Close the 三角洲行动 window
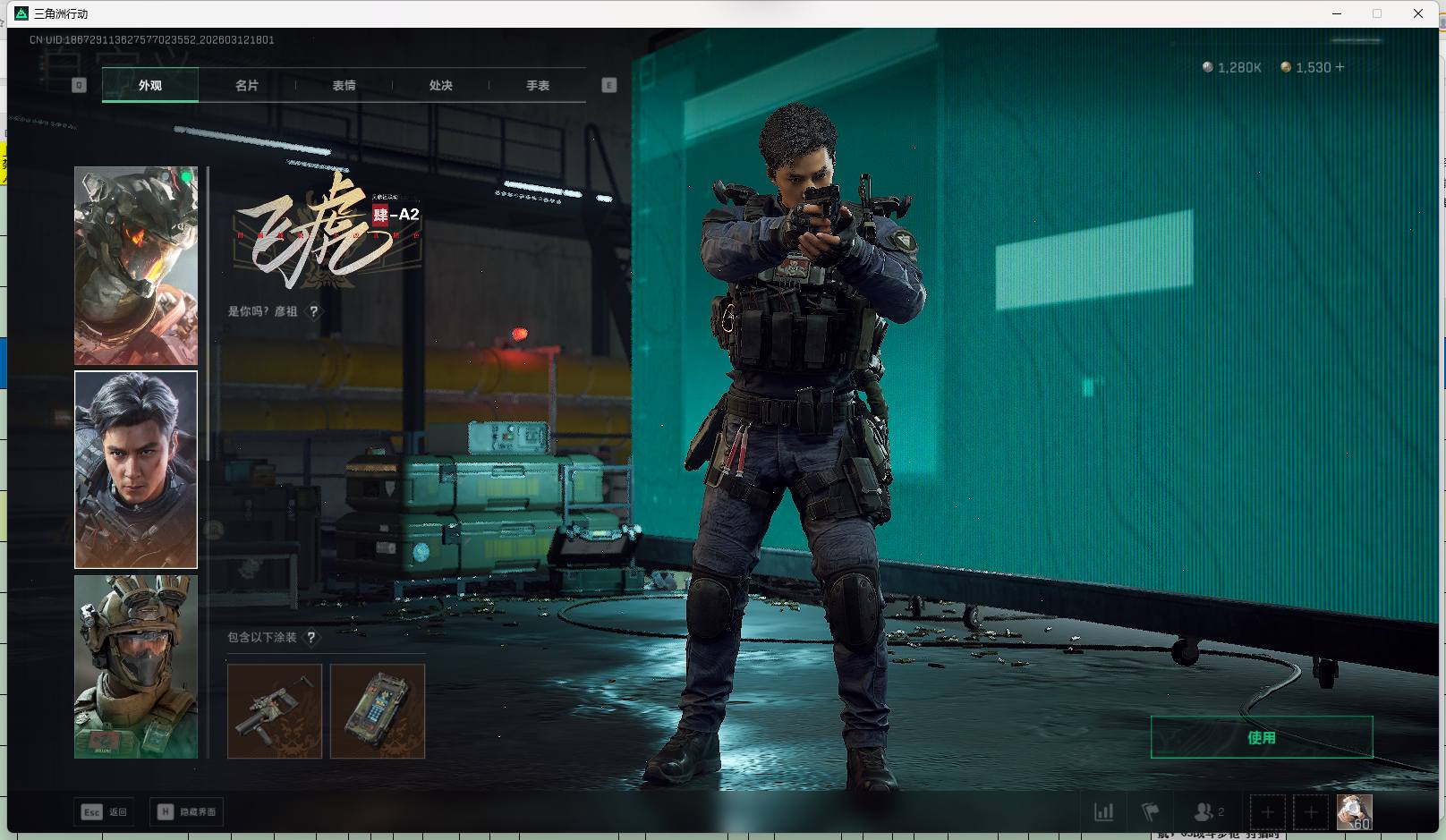This screenshot has height=840, width=1446. tap(1418, 13)
